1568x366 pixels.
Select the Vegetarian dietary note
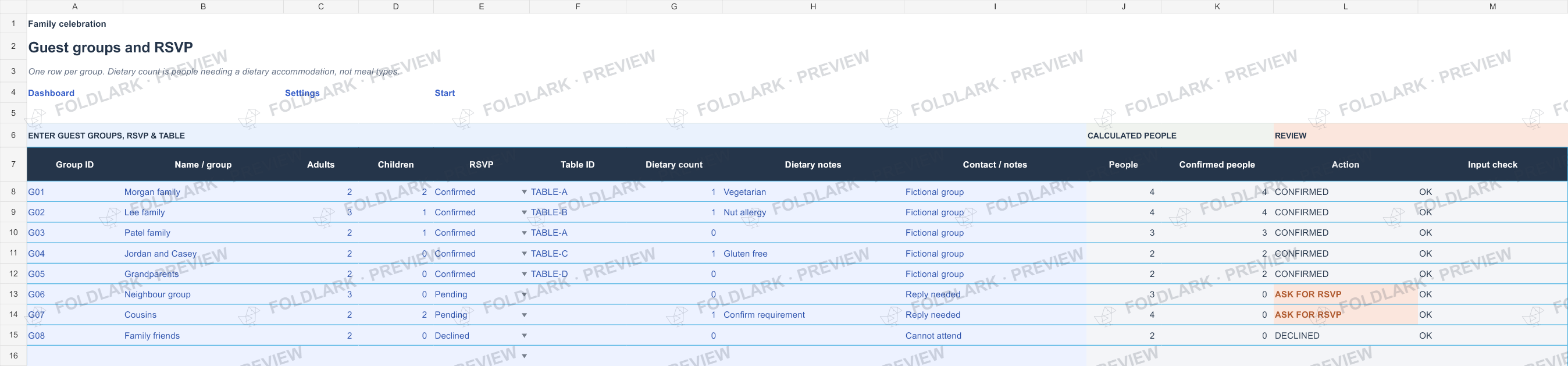point(813,192)
